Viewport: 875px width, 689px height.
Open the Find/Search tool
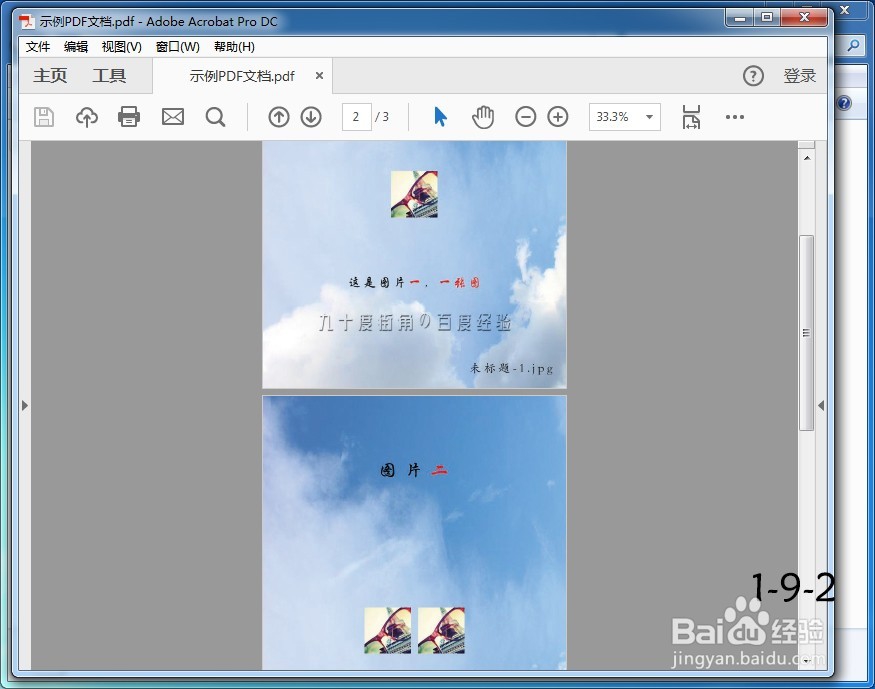tap(216, 117)
